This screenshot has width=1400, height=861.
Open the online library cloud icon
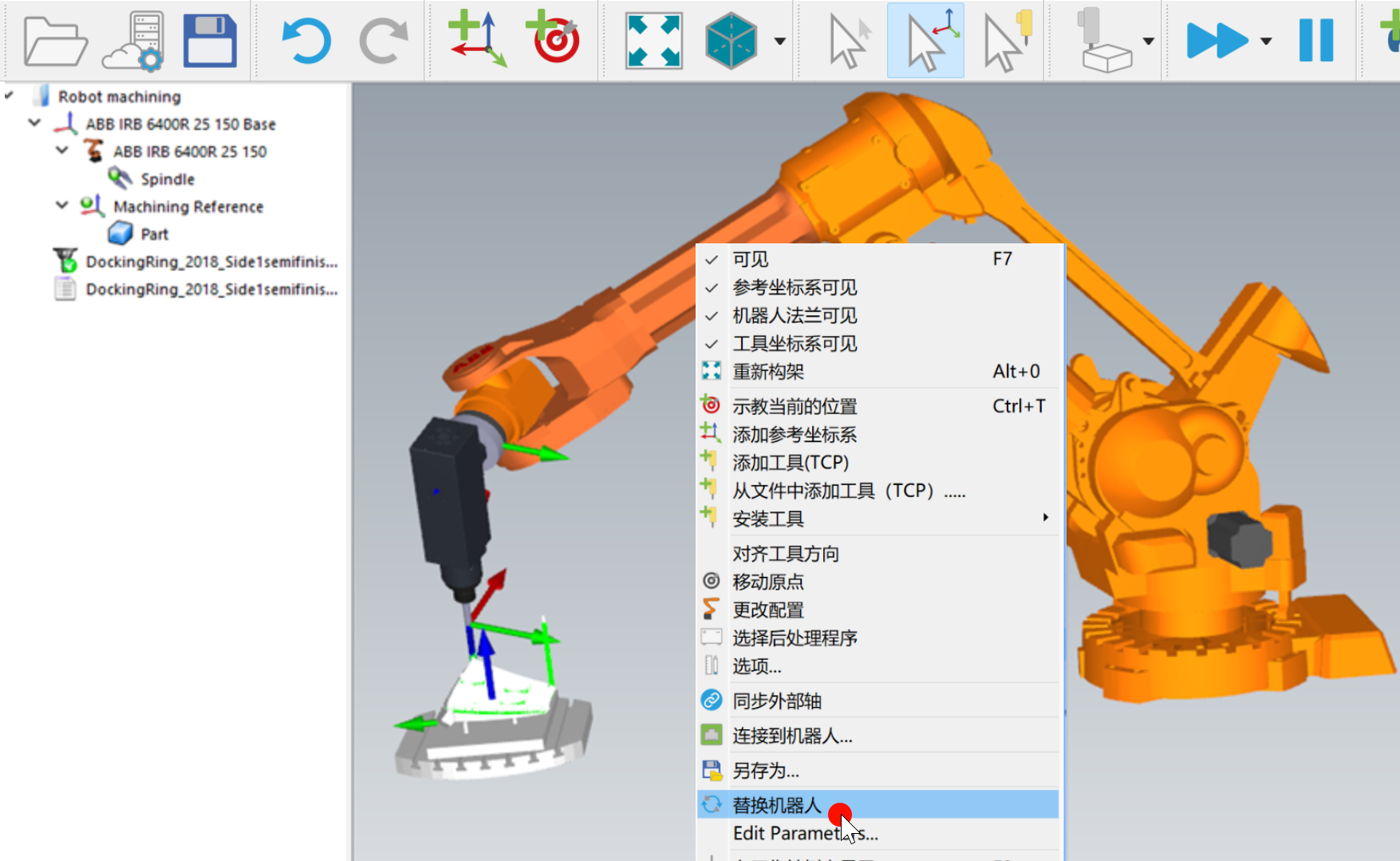tap(133, 40)
